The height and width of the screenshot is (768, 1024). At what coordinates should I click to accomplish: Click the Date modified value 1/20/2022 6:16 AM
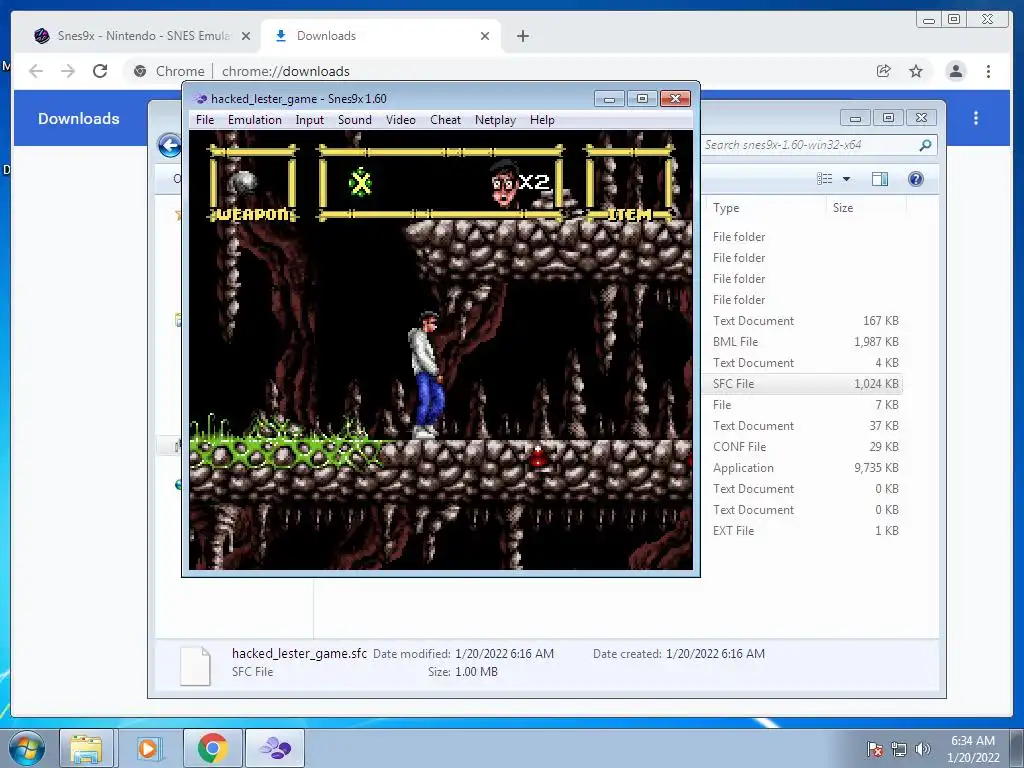pyautogui.click(x=504, y=654)
